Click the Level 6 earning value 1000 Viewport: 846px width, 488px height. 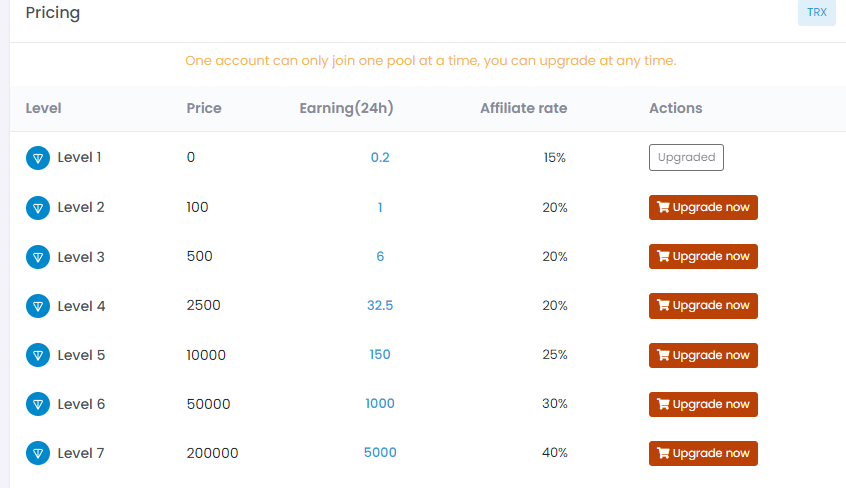pos(380,404)
